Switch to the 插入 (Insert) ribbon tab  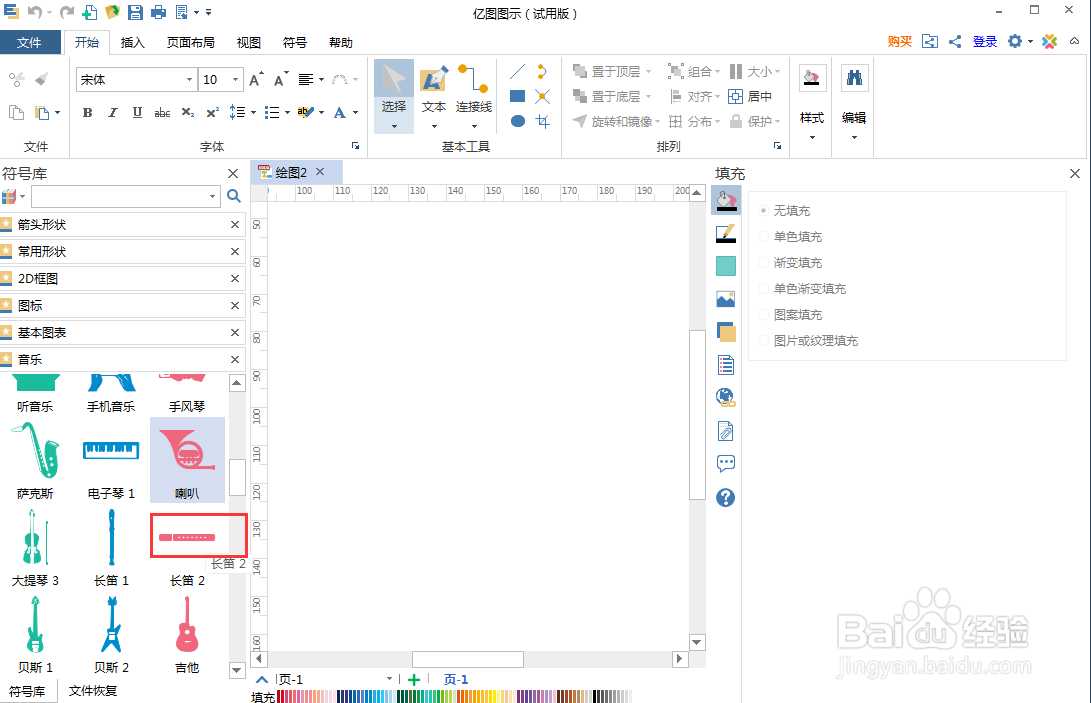135,42
